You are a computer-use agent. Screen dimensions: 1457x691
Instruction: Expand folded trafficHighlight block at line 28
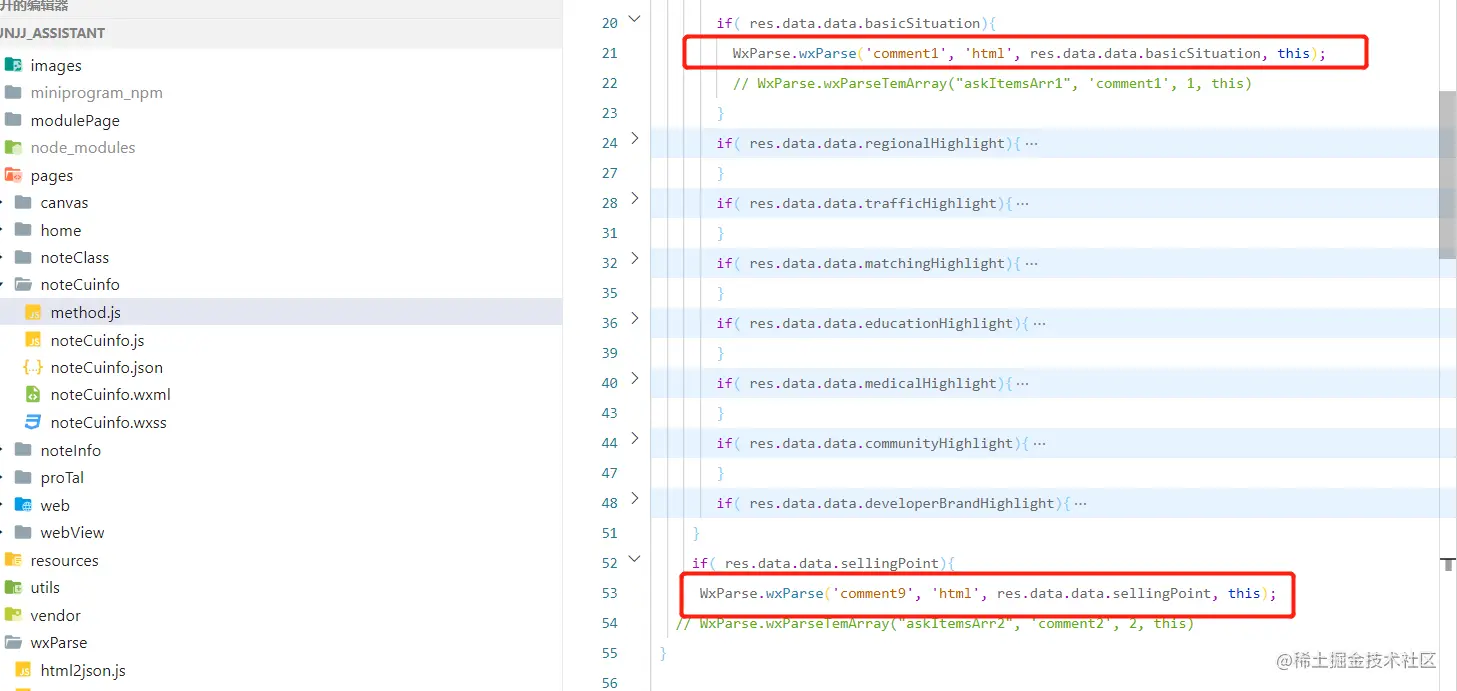click(634, 199)
